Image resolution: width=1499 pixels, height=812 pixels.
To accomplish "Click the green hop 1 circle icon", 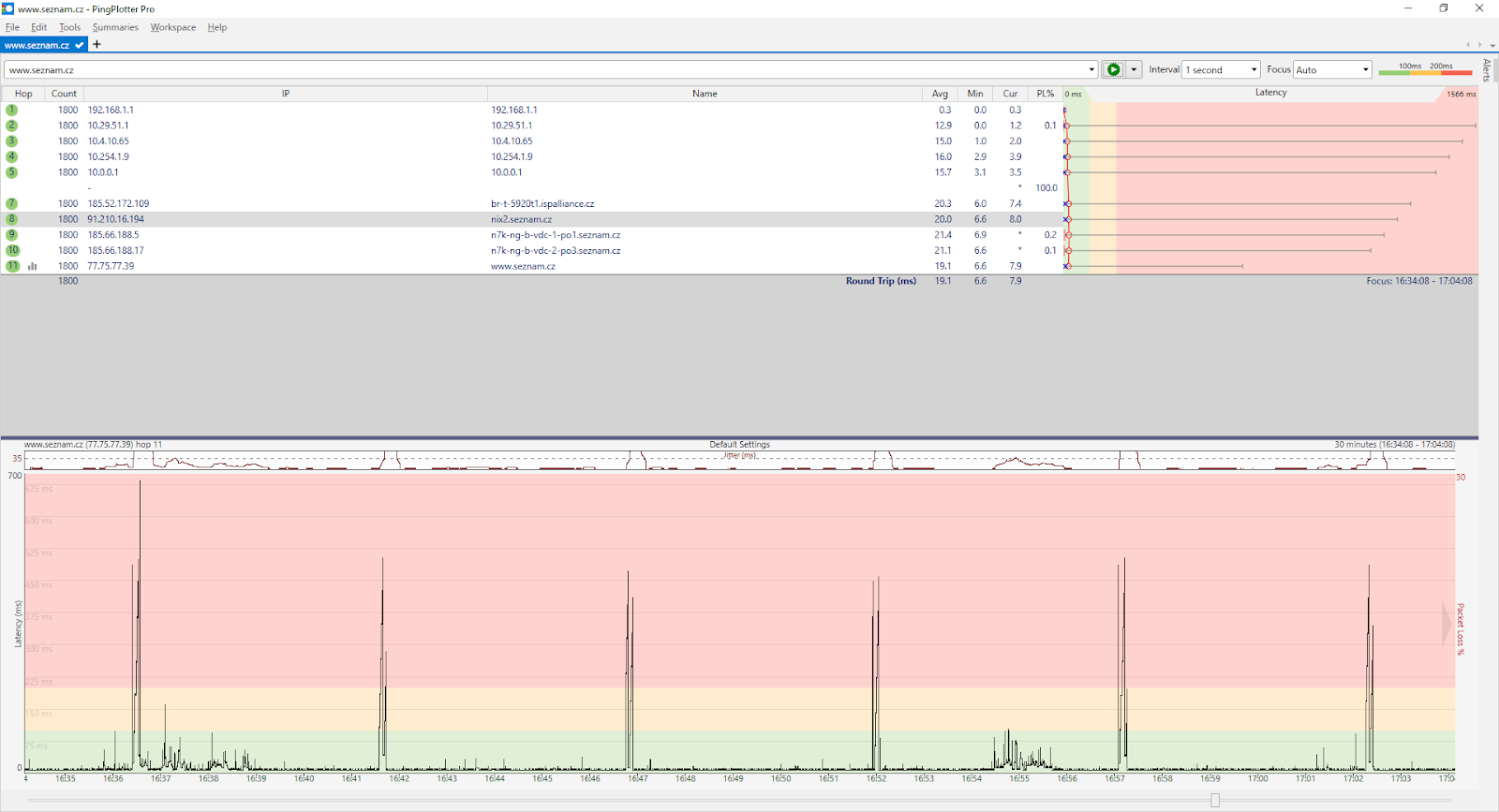I will tap(11, 110).
